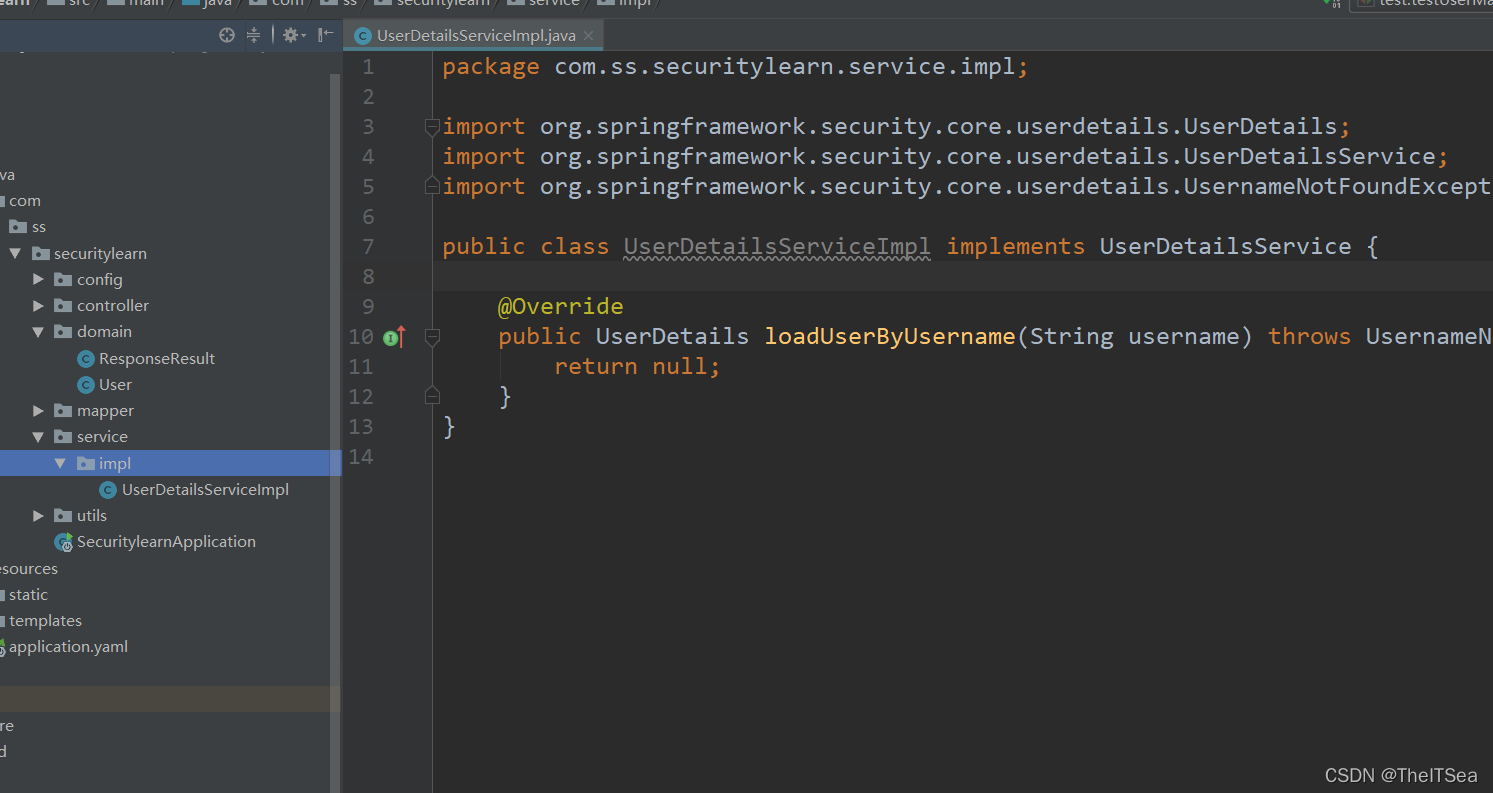
Task: Select the templates folder
Action: coord(45,621)
